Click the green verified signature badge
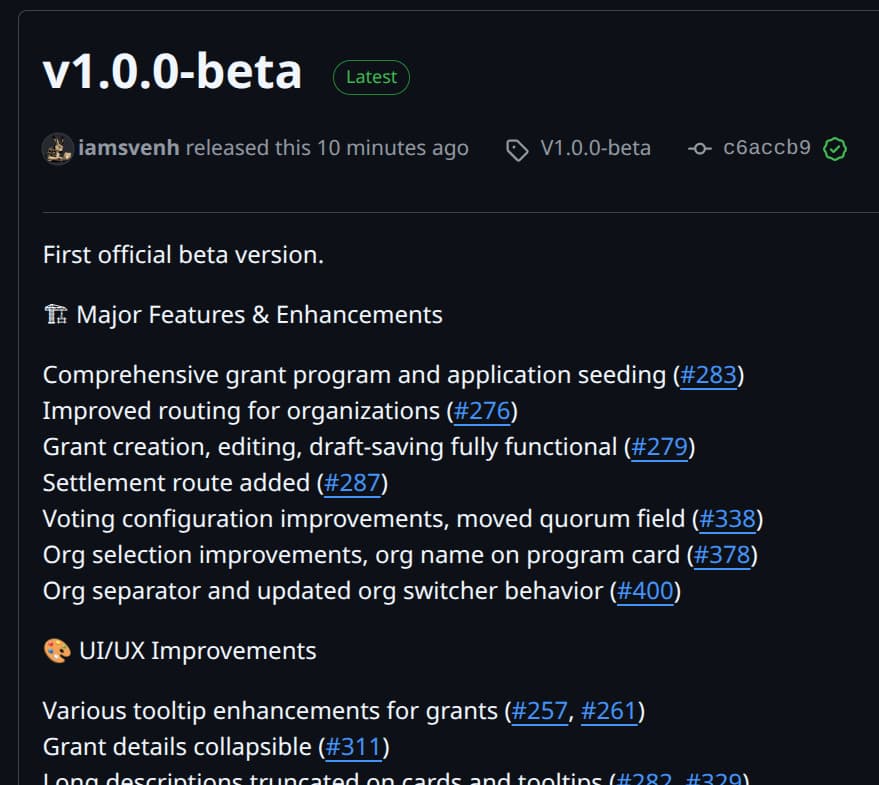879x785 pixels. 835,149
